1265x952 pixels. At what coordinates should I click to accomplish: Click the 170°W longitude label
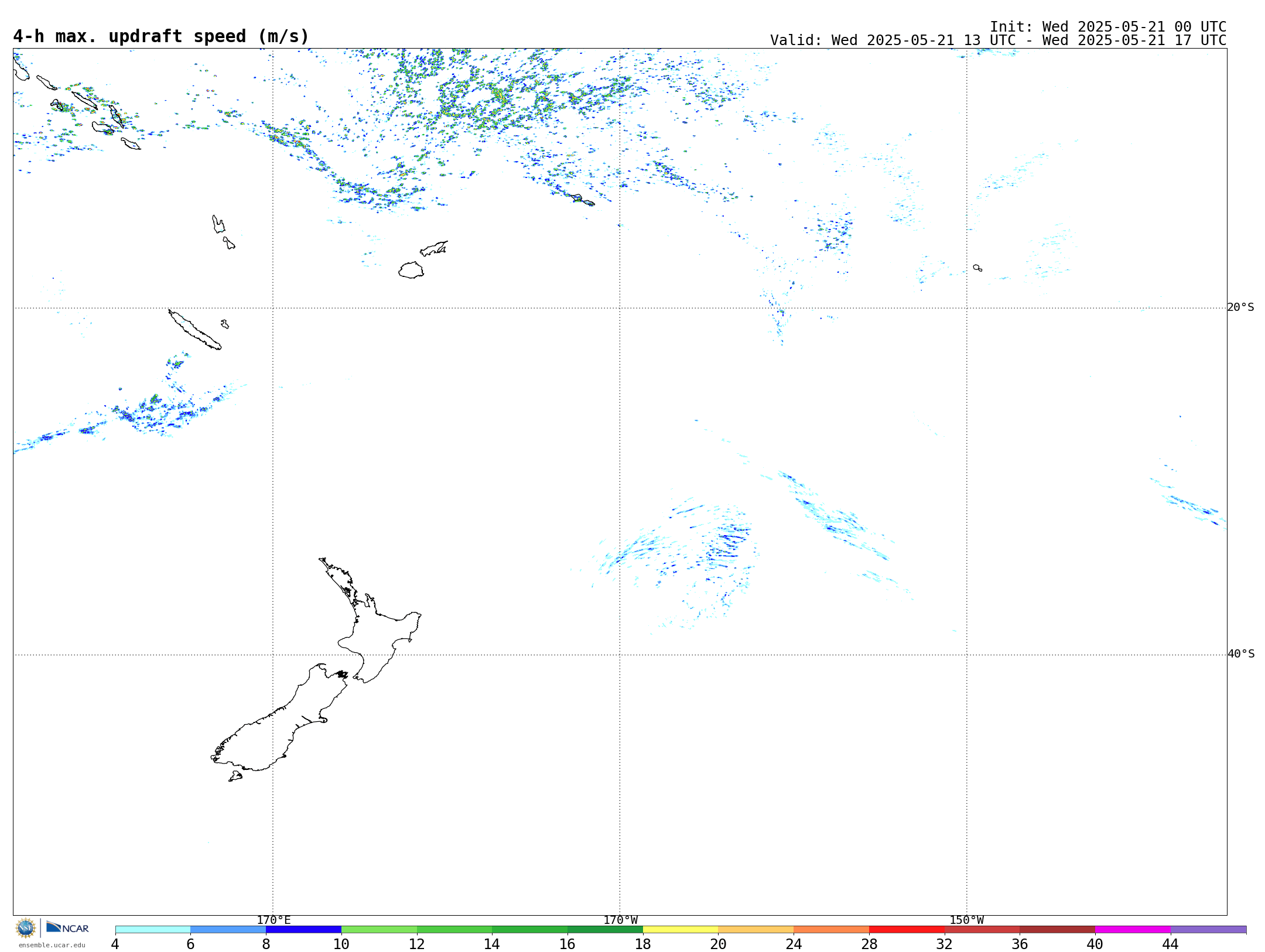(x=620, y=920)
